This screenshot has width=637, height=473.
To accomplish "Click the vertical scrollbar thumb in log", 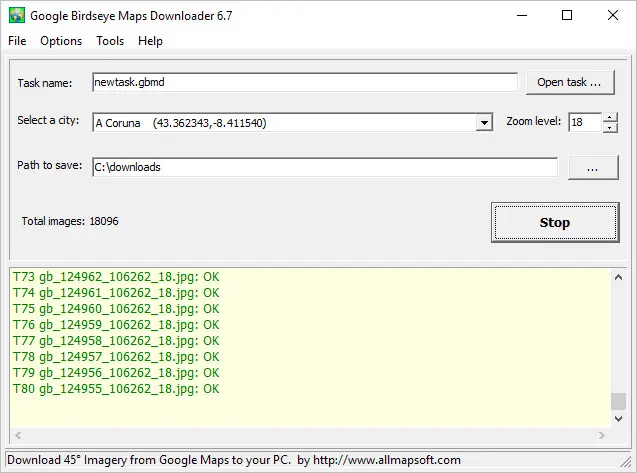I will point(618,401).
